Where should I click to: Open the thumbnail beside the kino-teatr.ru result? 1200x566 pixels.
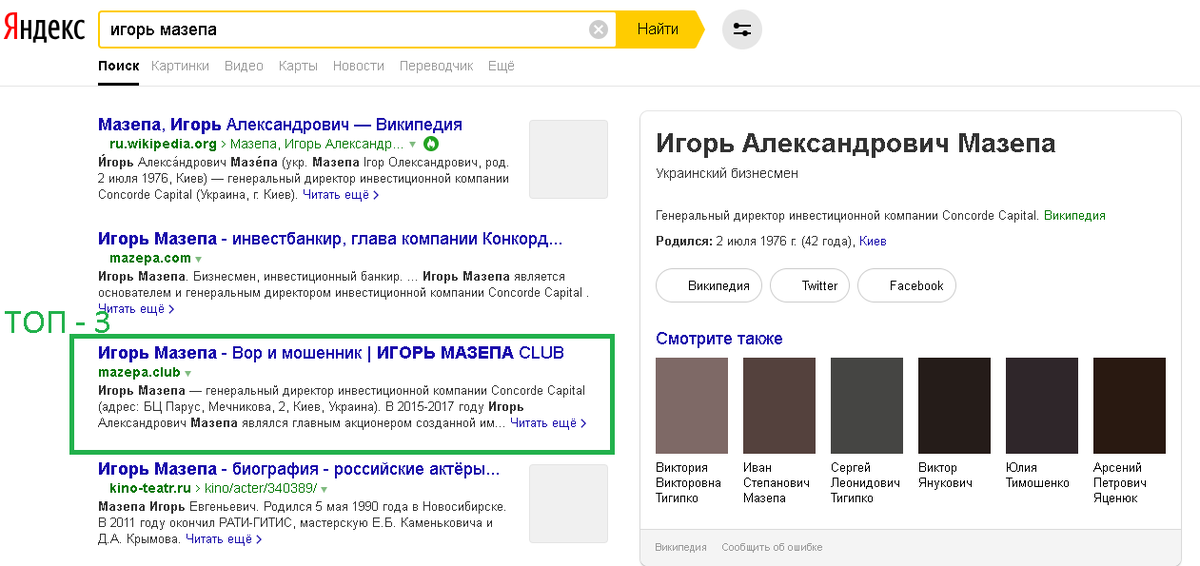click(568, 503)
